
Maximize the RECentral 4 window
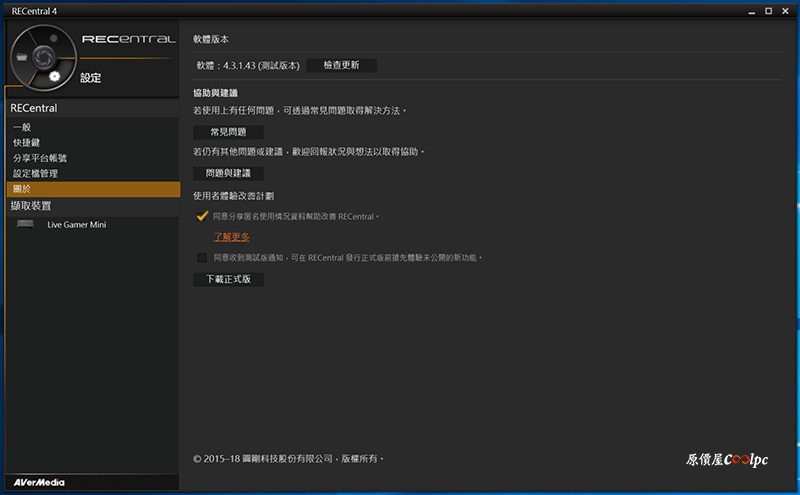tap(768, 11)
